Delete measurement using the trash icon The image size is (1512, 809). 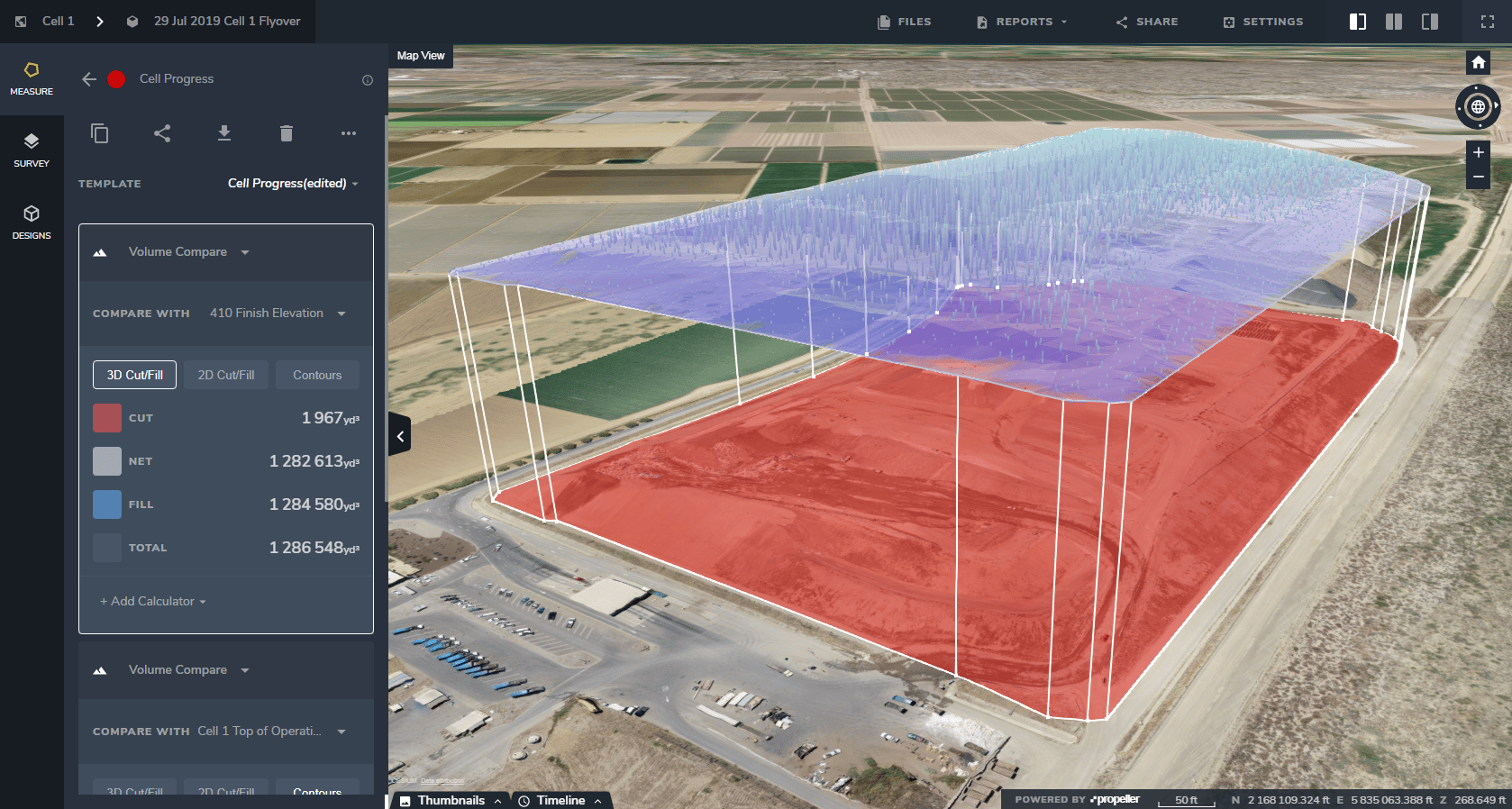coord(287,134)
